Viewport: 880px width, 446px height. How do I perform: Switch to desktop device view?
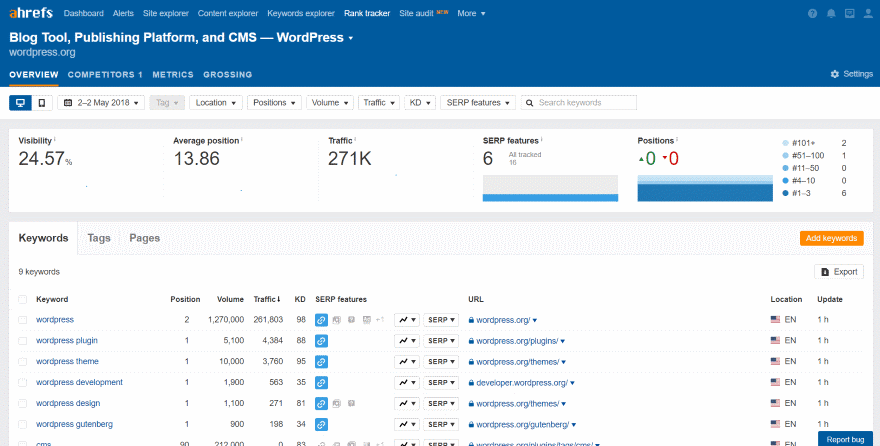pos(20,102)
